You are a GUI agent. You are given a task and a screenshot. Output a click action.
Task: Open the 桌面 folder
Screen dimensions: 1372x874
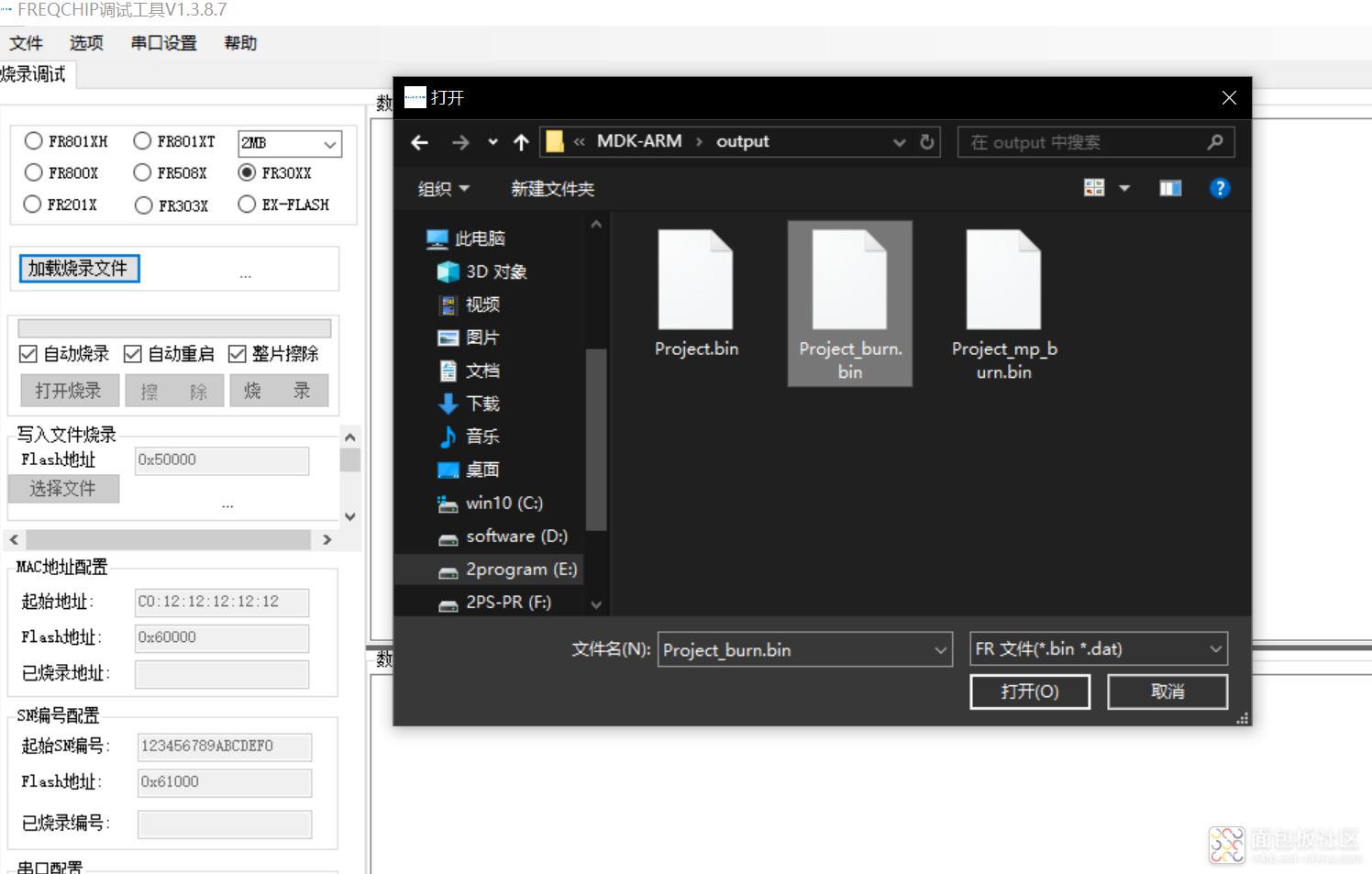[x=469, y=470]
